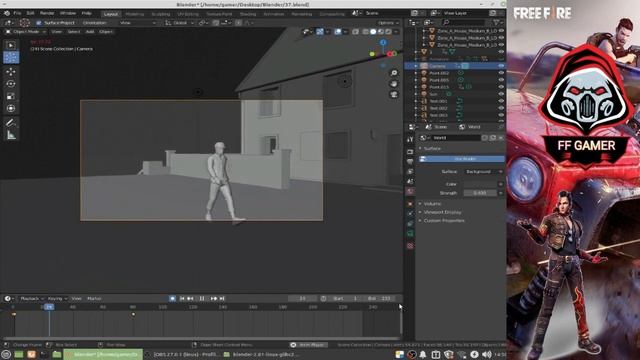Click the Use Nodes button
This screenshot has height=360, width=640.
pos(462,159)
